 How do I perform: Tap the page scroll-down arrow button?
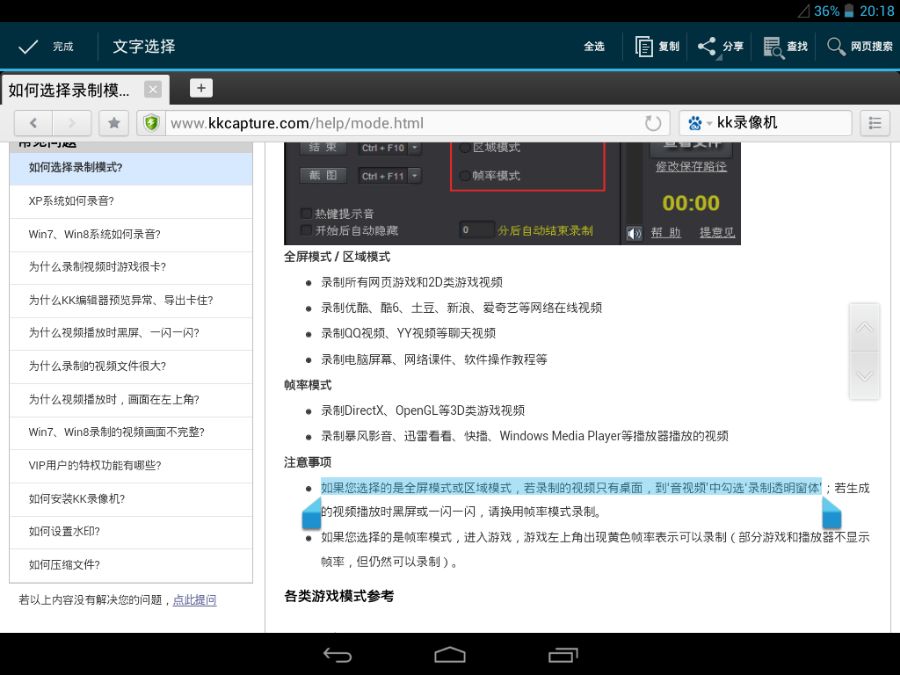tap(864, 375)
